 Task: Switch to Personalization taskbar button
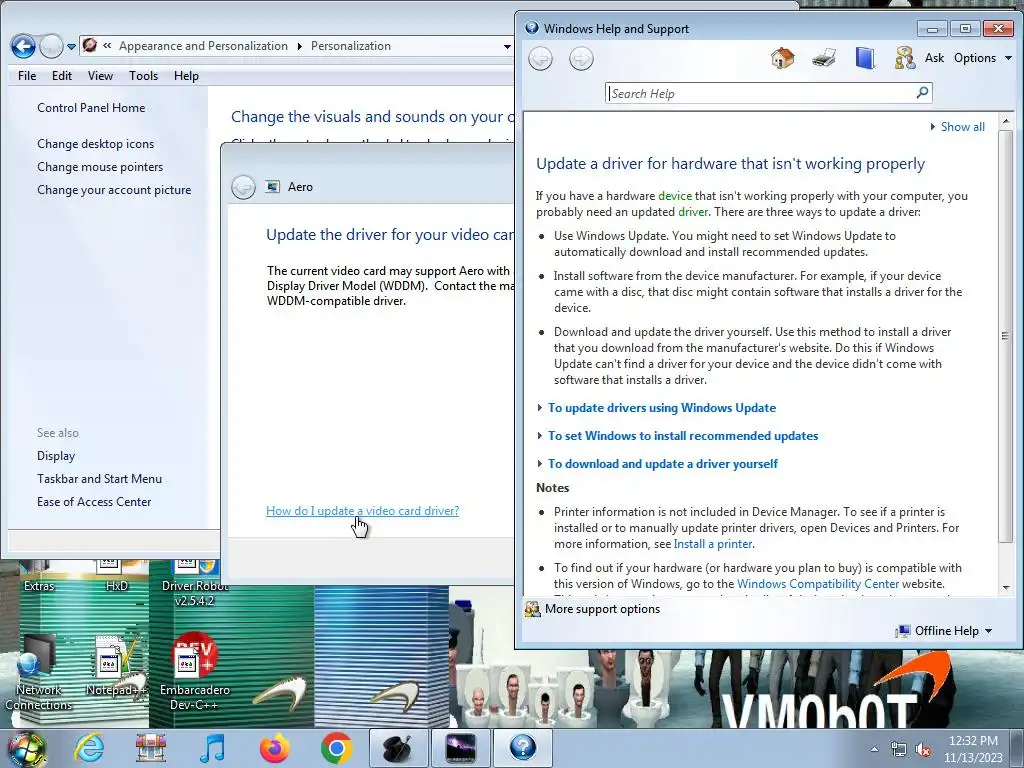click(x=461, y=748)
